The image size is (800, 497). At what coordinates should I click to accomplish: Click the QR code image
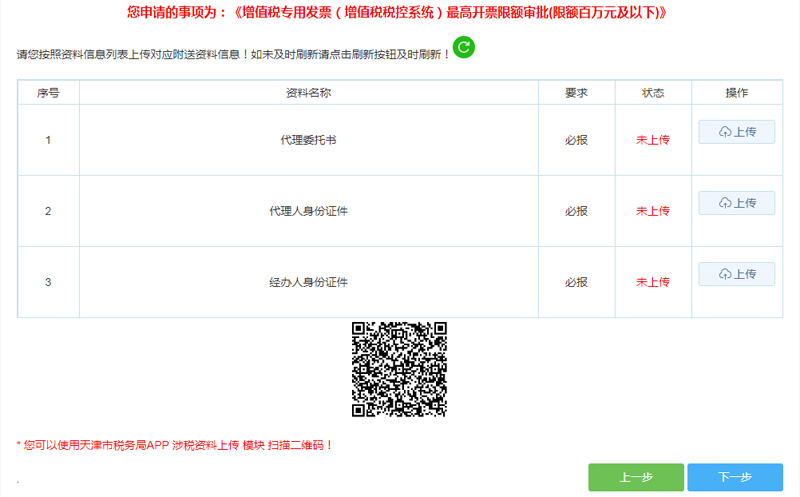point(399,369)
